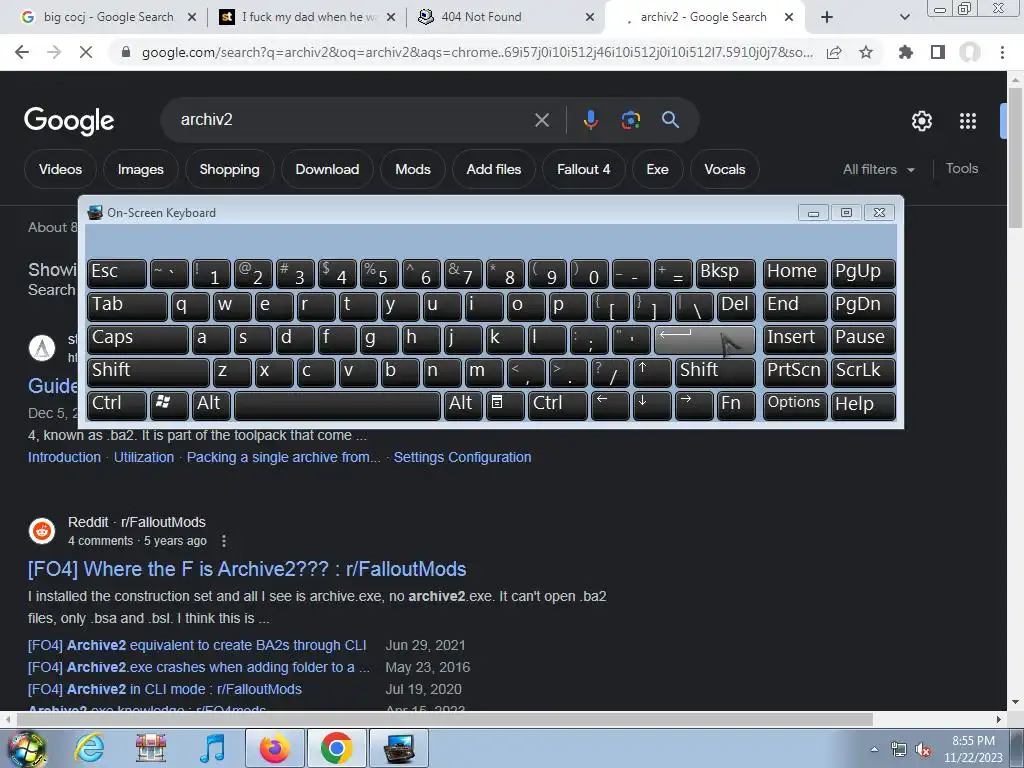Click the spacebar on On-Screen Keyboard

click(x=337, y=404)
